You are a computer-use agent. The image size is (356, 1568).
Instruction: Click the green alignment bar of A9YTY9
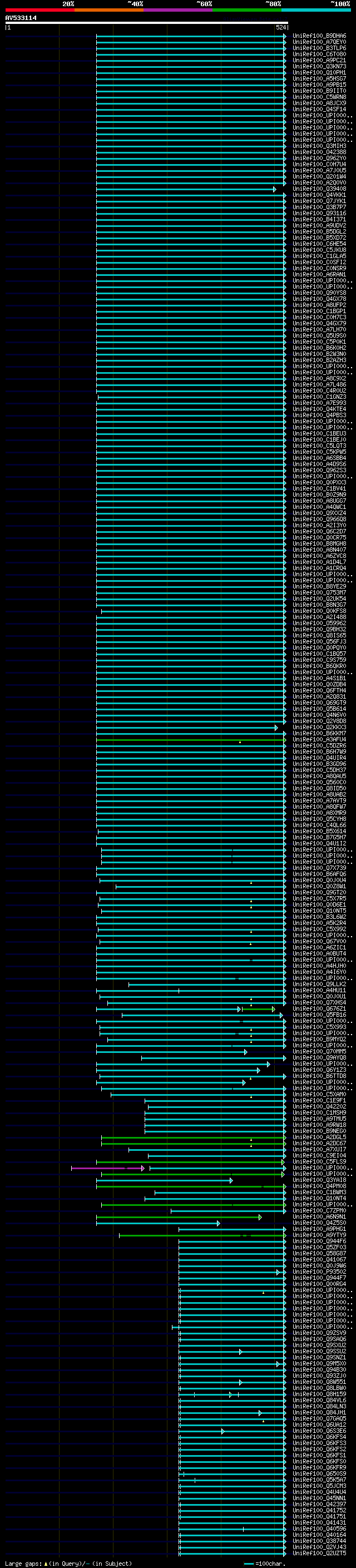coord(202,1235)
